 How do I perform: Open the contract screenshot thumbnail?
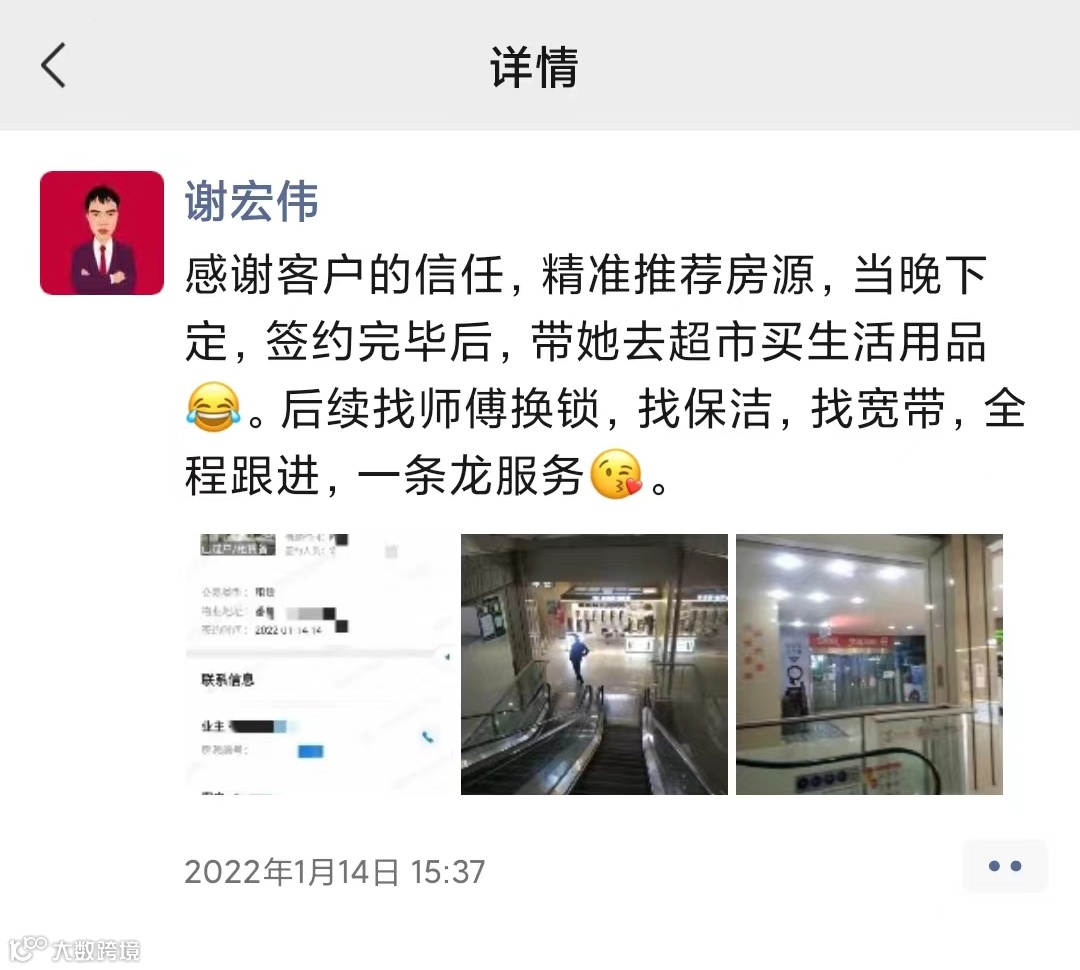(x=319, y=664)
